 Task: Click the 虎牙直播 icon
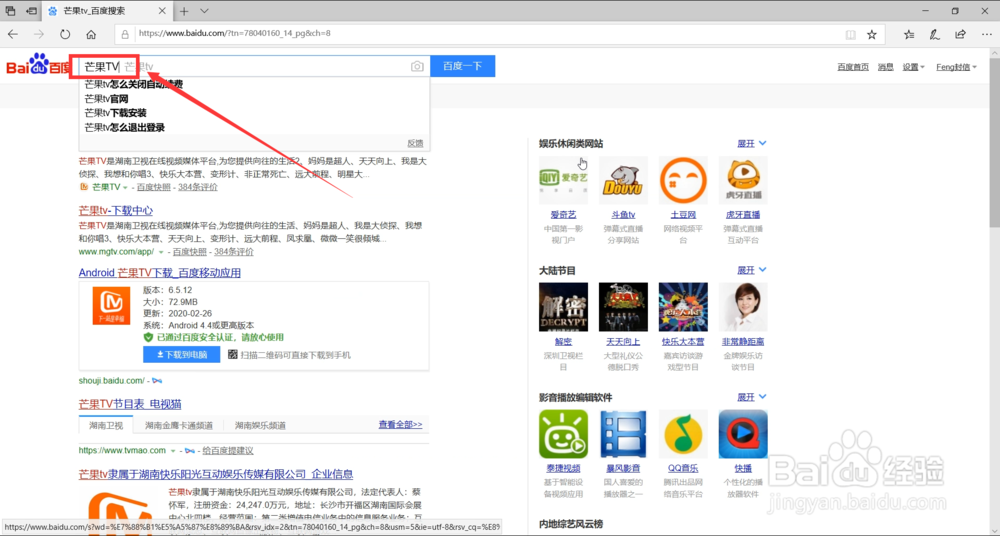click(743, 181)
